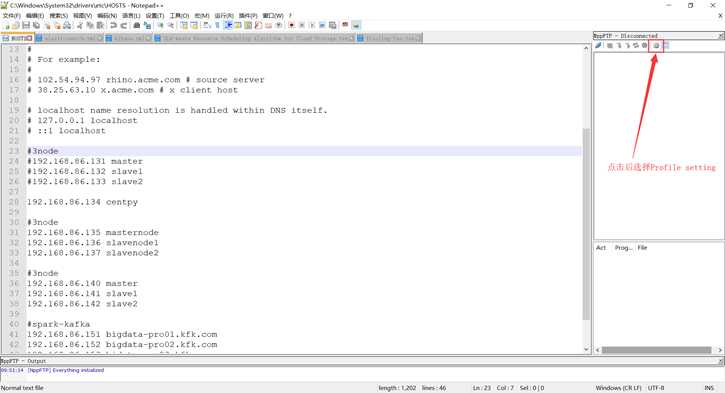This screenshot has height=393, width=725.
Task: Click the line 192.168.86.142 slave2
Action: tap(82, 304)
